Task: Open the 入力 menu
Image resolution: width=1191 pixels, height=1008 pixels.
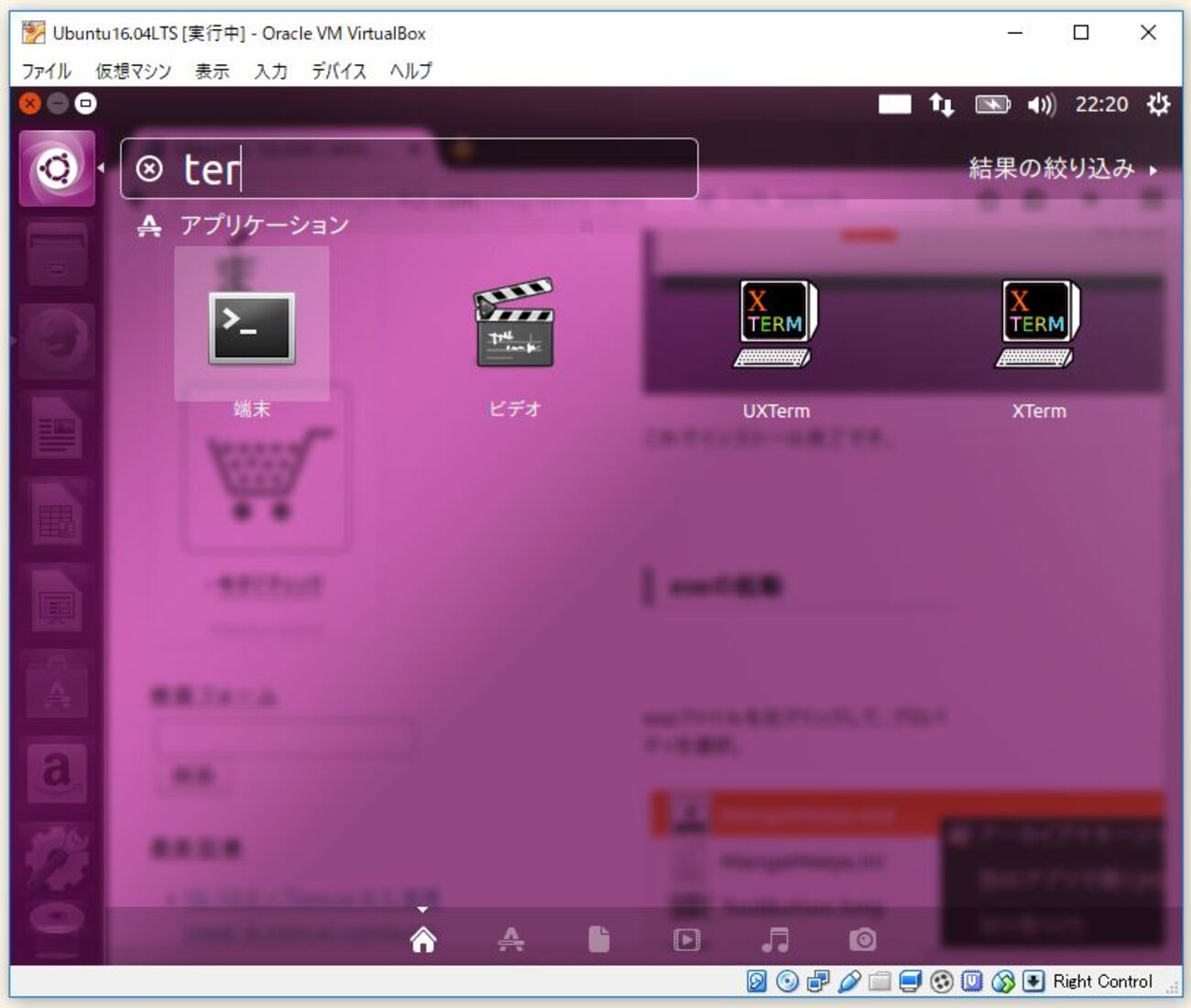Action: tap(270, 71)
